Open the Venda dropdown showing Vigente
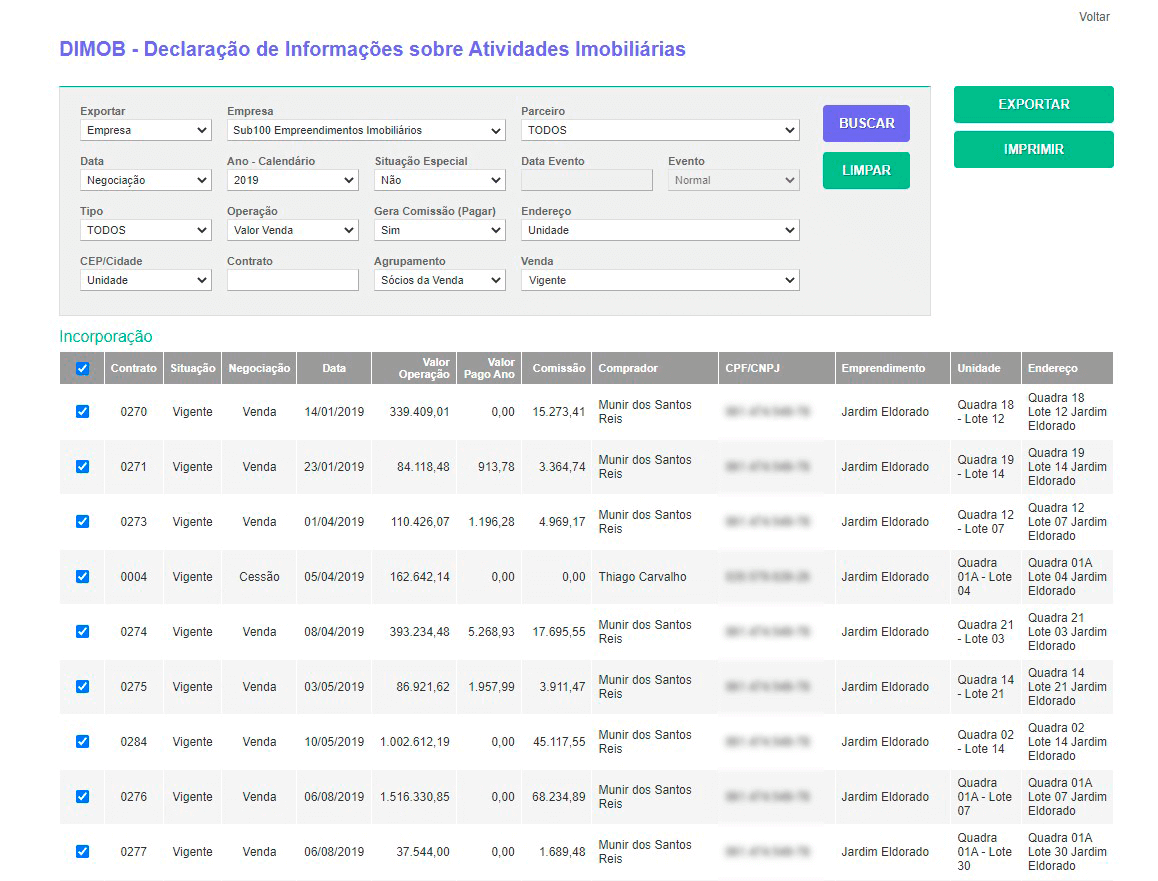Screen dimensions: 1158x881 (660, 280)
